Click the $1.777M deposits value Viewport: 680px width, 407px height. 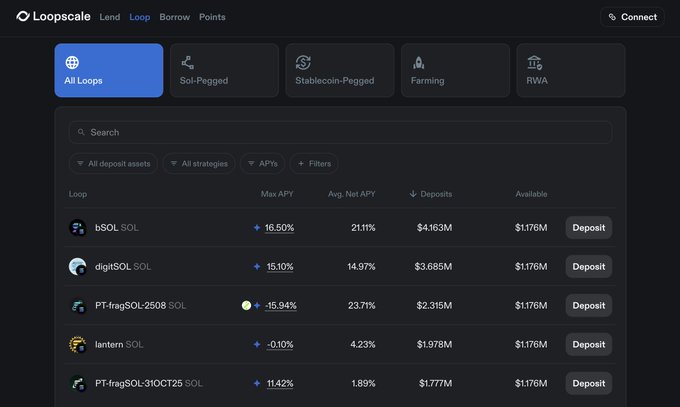(435, 384)
